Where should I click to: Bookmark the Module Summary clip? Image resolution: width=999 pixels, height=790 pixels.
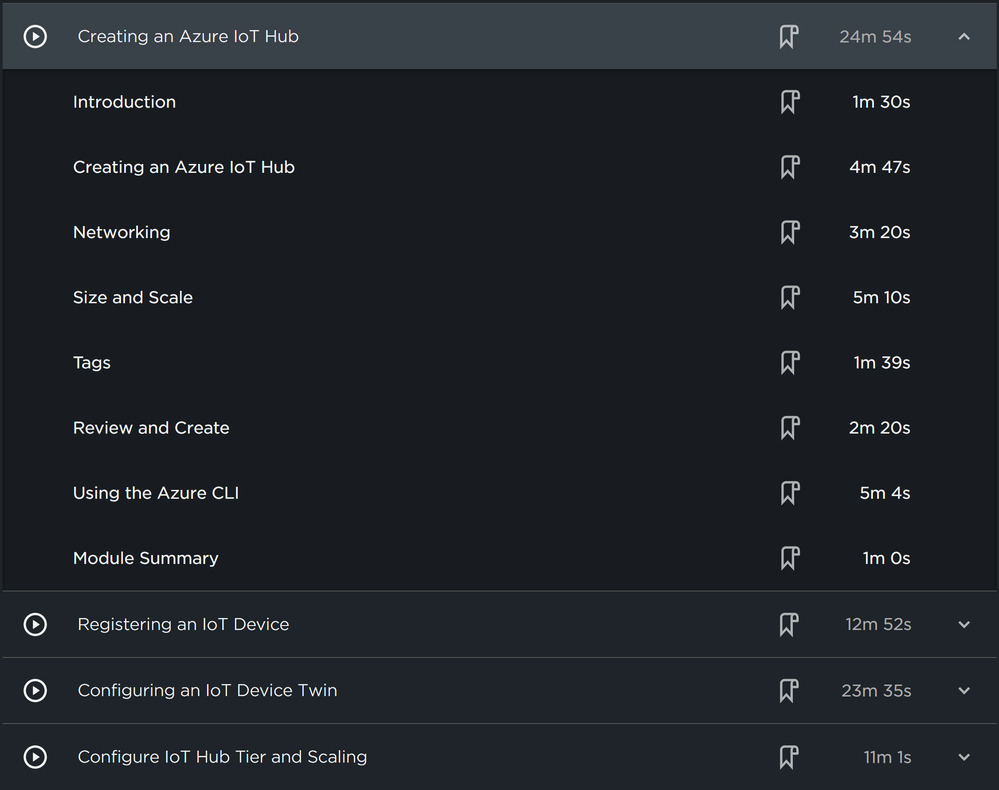789,558
